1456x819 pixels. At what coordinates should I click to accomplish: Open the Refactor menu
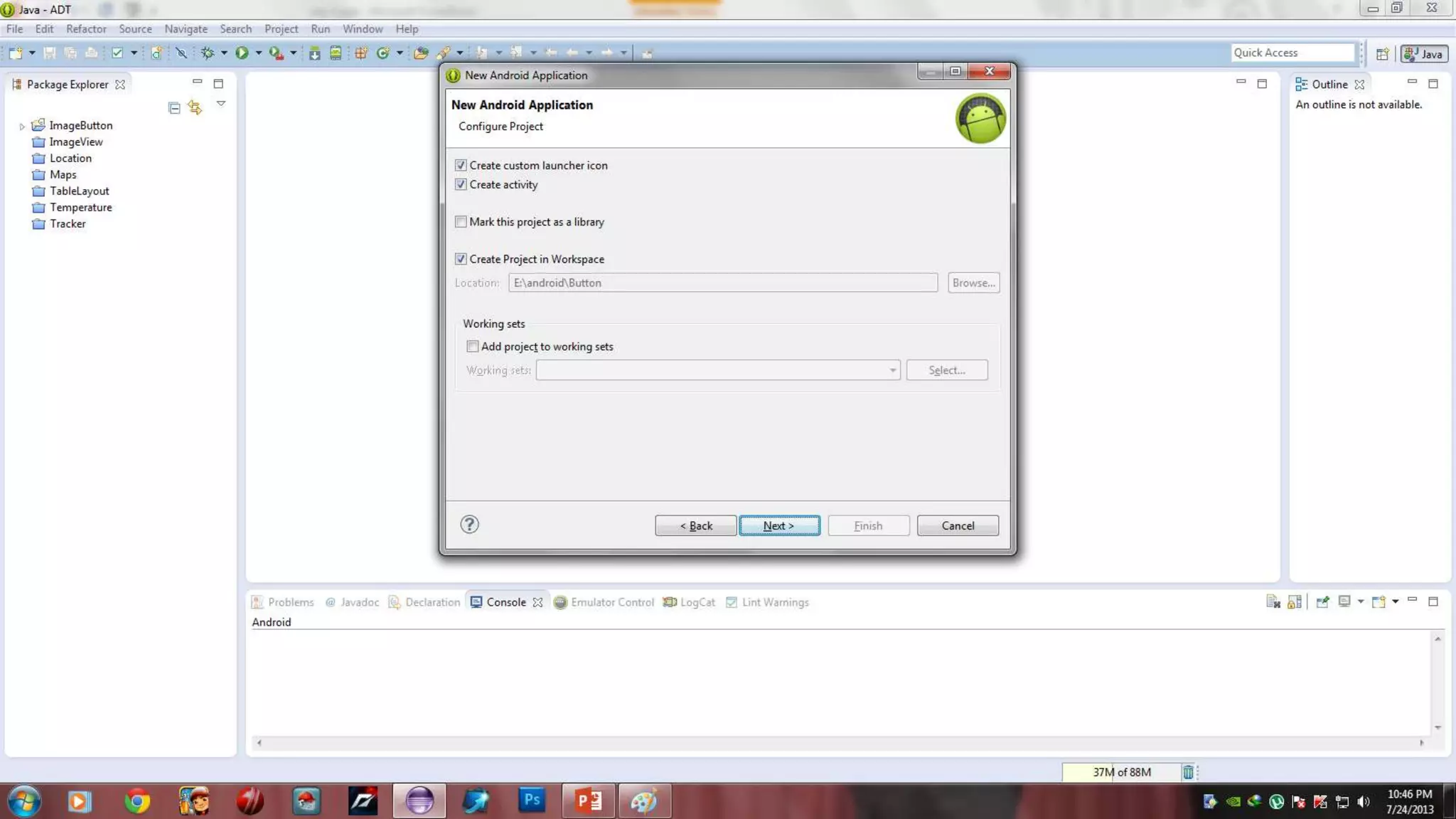(86, 29)
